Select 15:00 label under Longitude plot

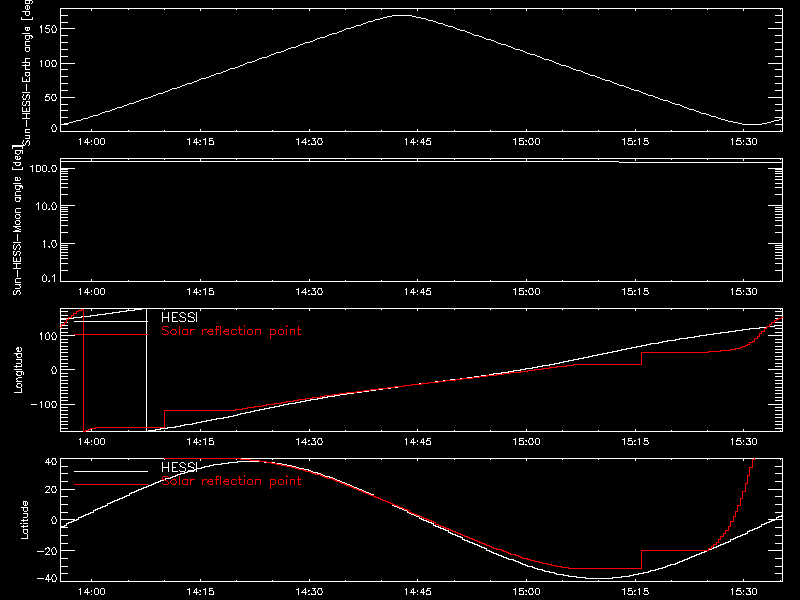tap(527, 442)
